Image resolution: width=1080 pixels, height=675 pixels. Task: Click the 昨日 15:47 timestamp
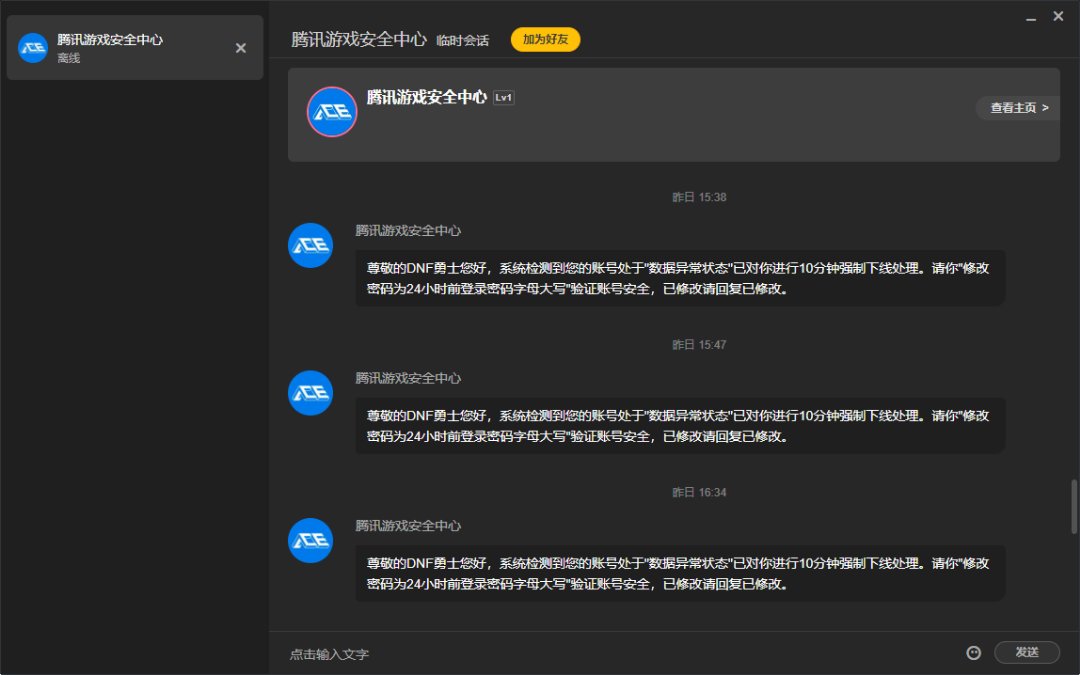click(699, 344)
